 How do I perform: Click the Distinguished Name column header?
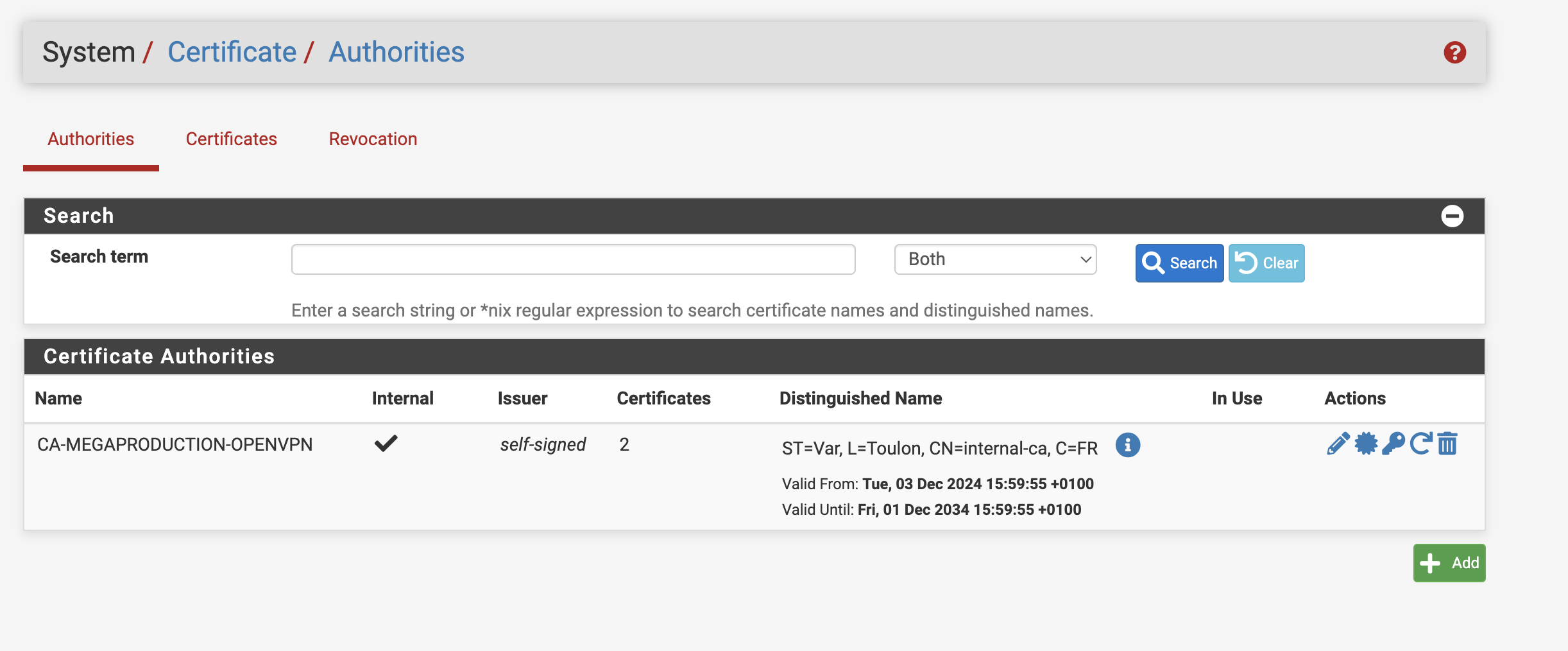[x=860, y=399]
